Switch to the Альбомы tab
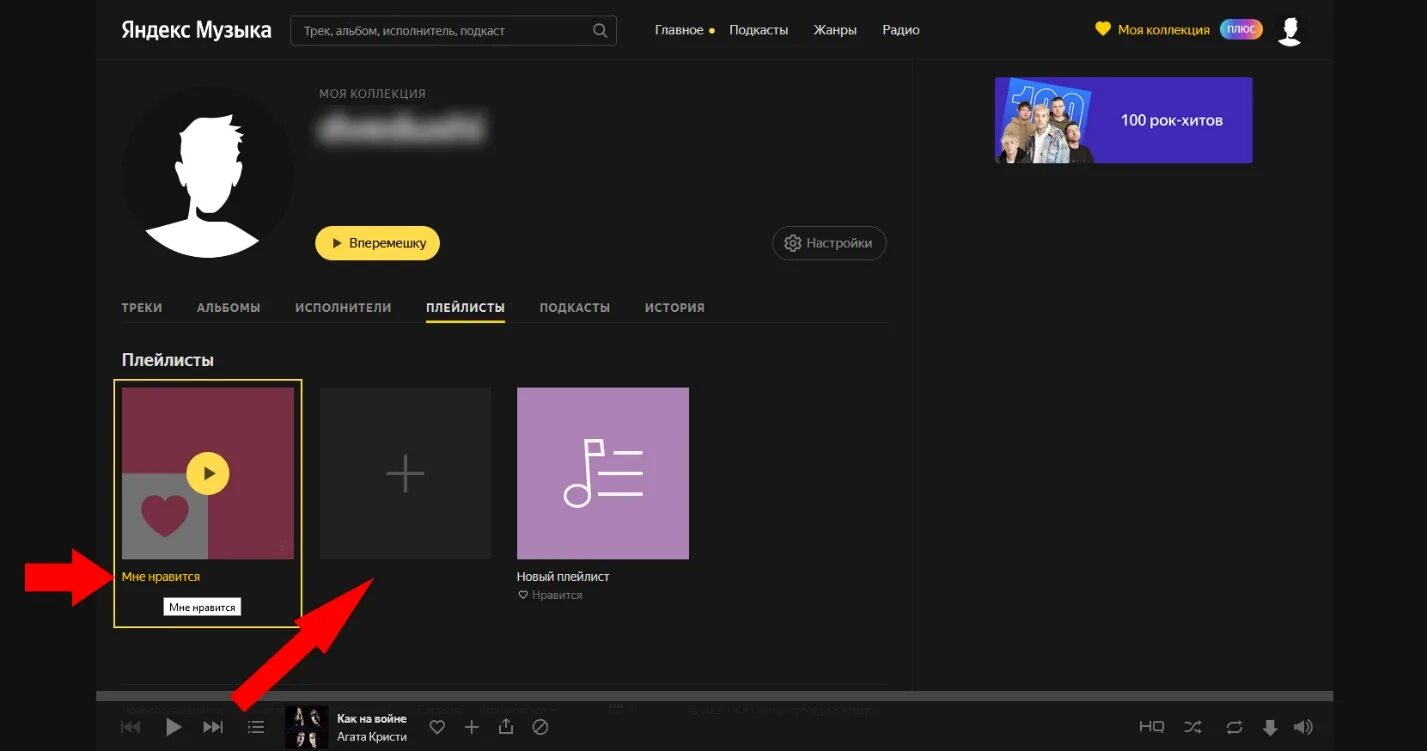Viewport: 1427px width, 751px height. click(229, 308)
